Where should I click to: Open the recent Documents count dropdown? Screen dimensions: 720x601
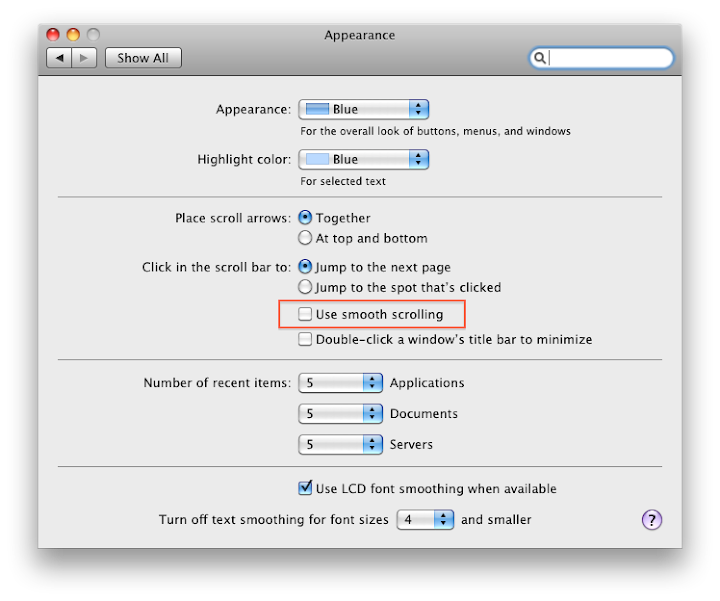340,413
